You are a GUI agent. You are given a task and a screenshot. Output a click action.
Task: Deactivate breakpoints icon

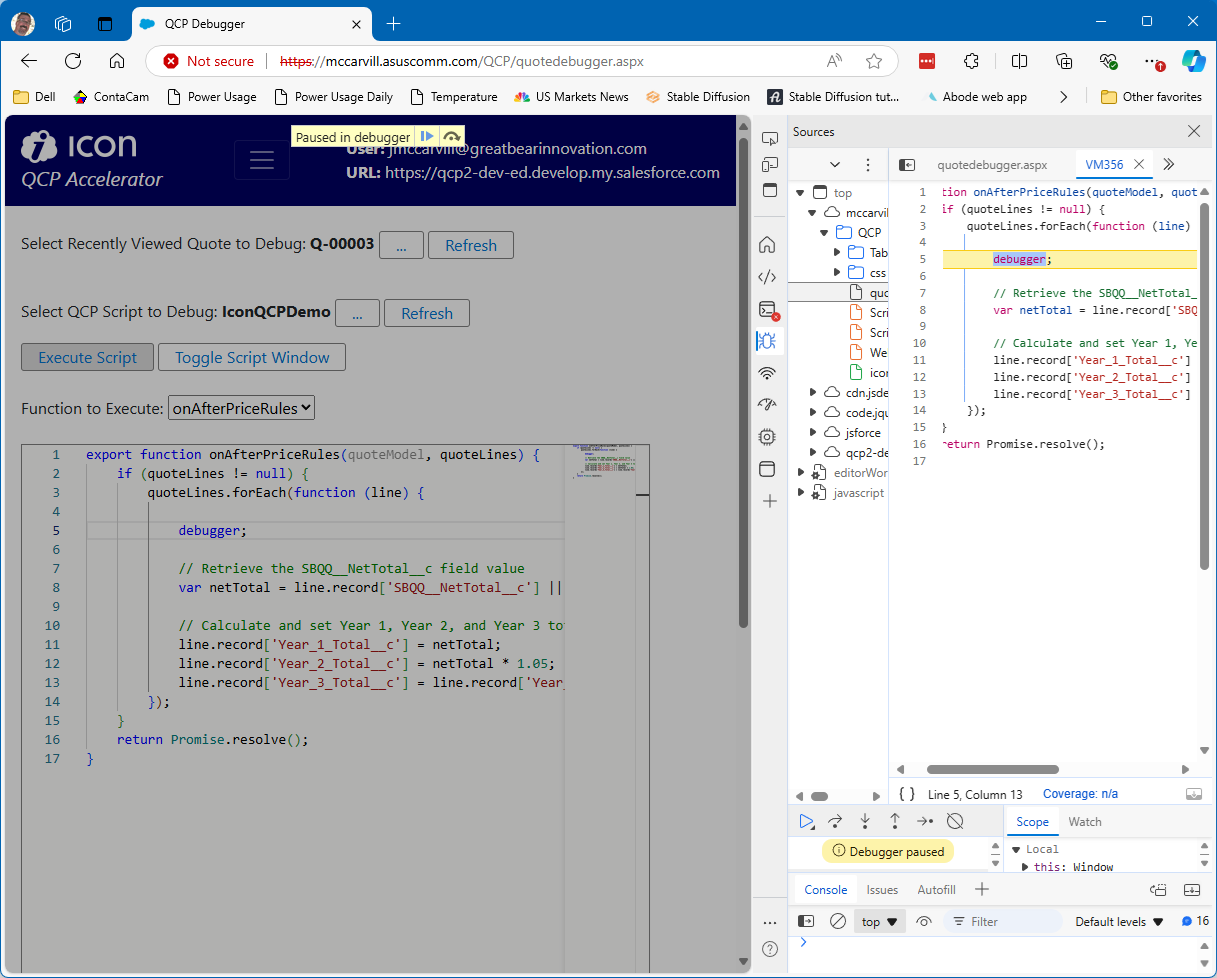pyautogui.click(x=955, y=821)
